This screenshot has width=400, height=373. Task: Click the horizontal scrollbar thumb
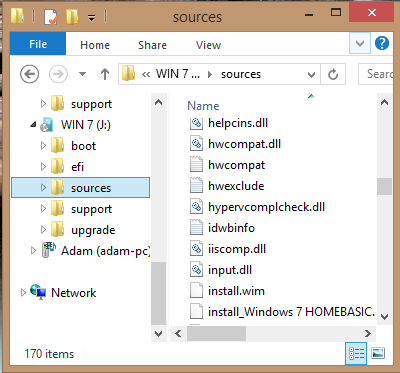tap(216, 333)
